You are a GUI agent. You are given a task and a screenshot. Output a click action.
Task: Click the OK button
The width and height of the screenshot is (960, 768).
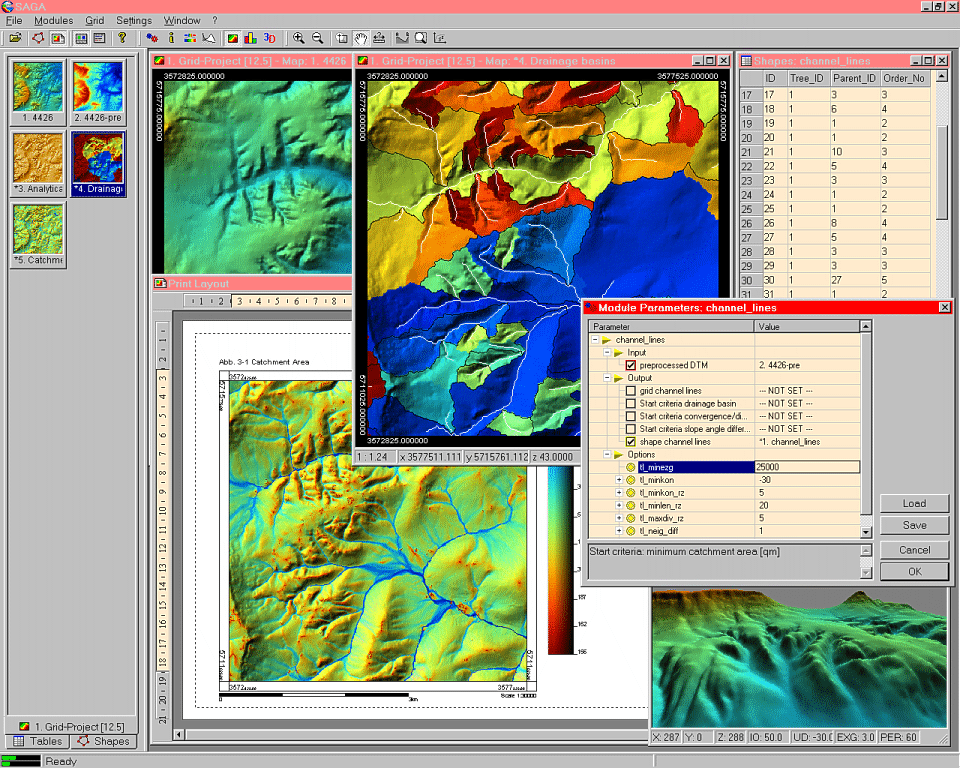pos(914,572)
